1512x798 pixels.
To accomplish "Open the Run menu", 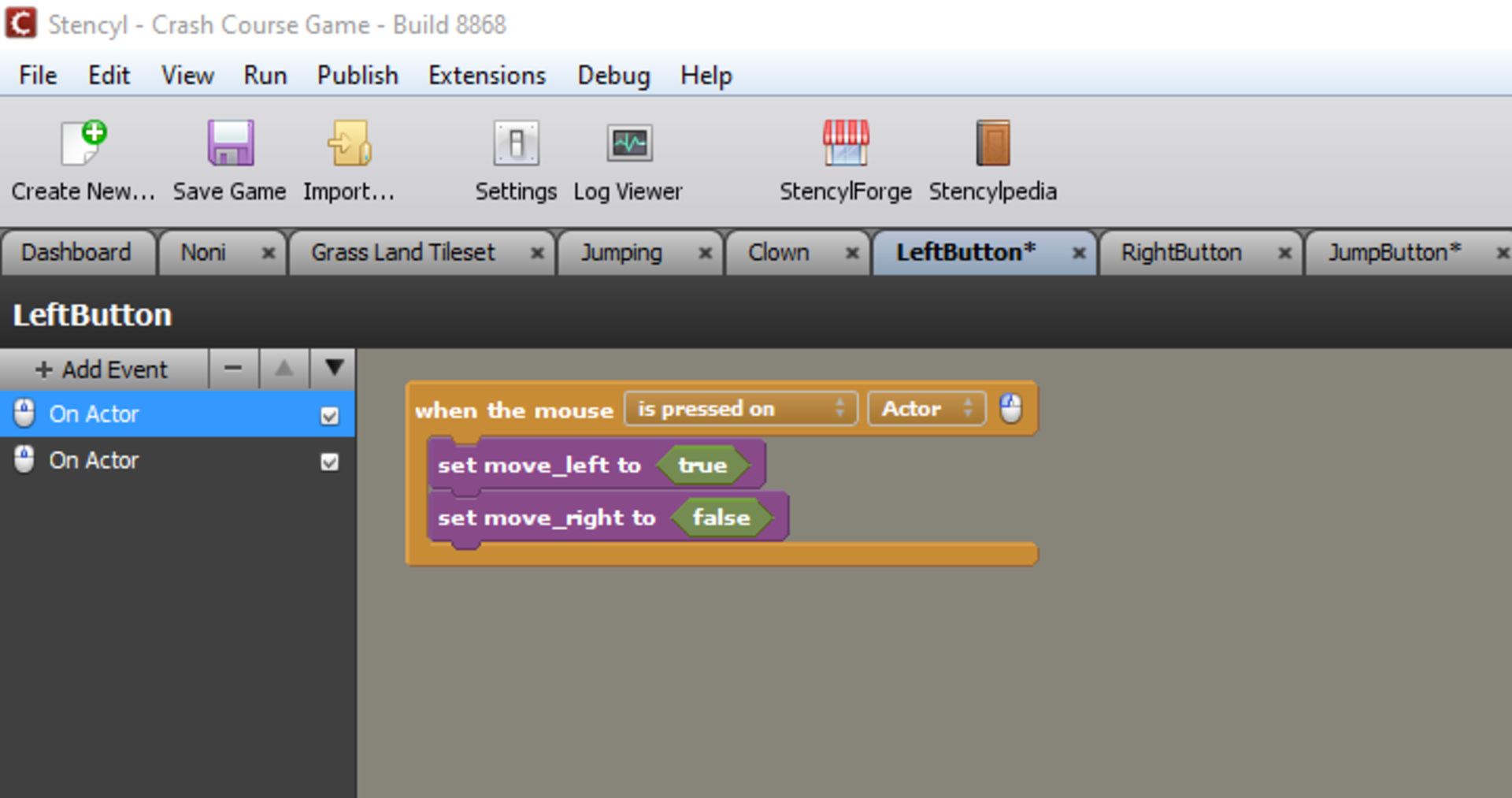I will [x=265, y=76].
